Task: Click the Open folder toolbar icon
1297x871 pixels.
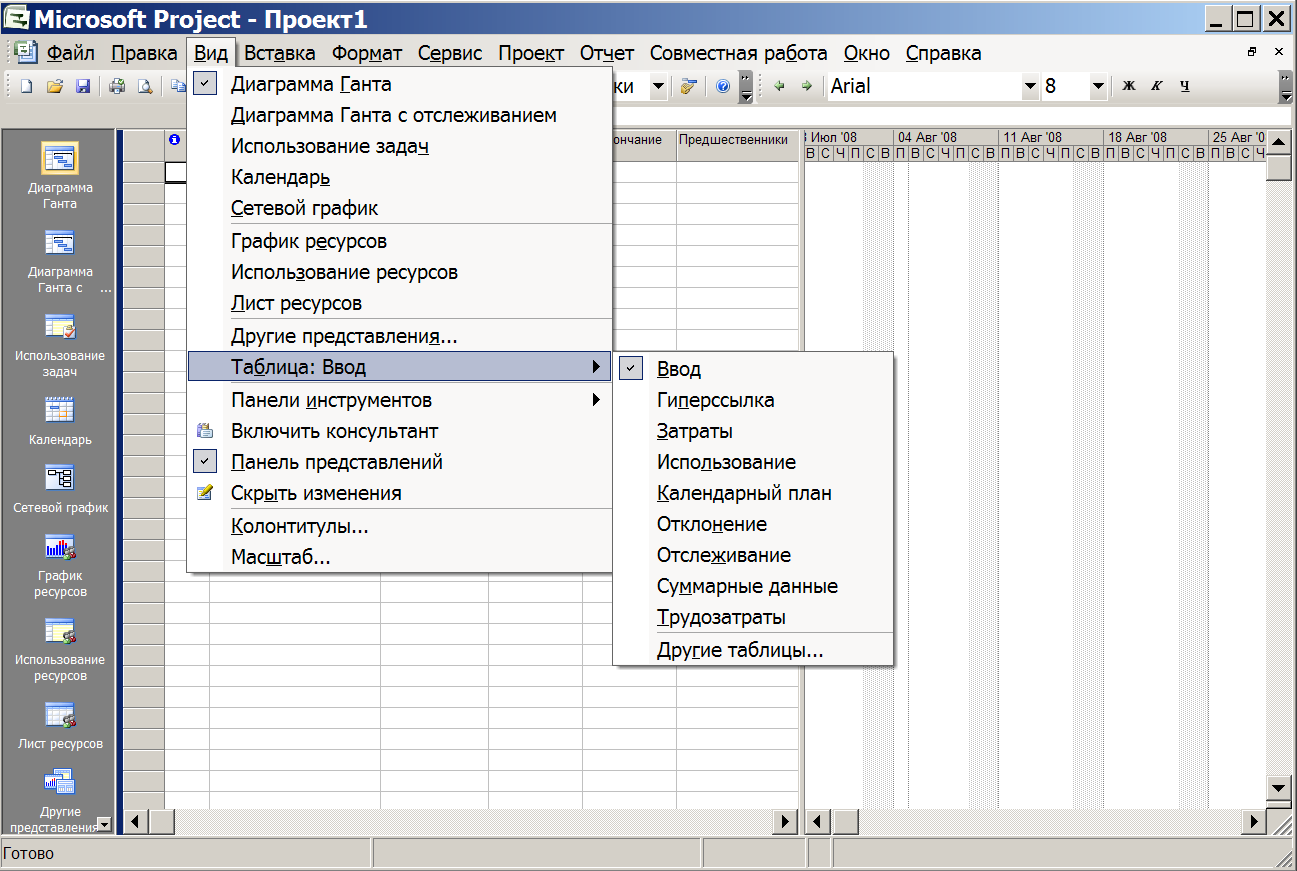Action: 55,87
